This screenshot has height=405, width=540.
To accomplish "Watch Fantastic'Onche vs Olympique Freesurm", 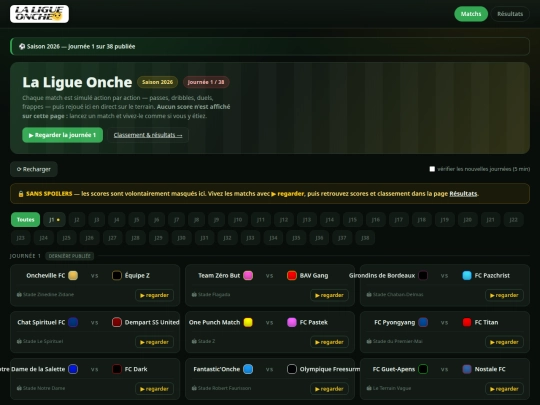I will point(329,389).
